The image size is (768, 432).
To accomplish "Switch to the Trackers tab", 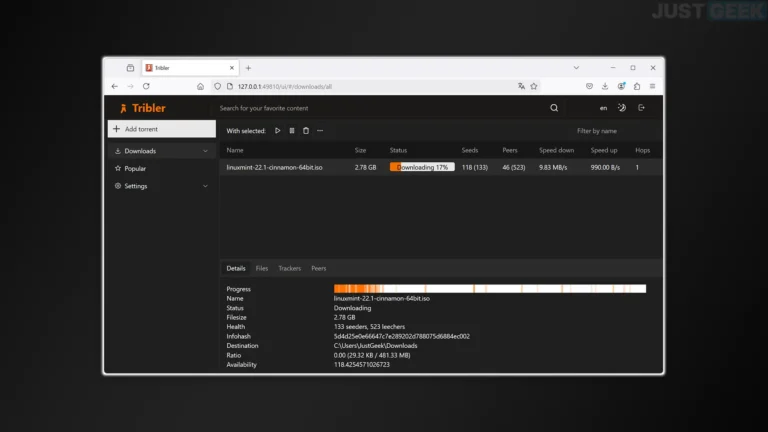I will coord(290,268).
